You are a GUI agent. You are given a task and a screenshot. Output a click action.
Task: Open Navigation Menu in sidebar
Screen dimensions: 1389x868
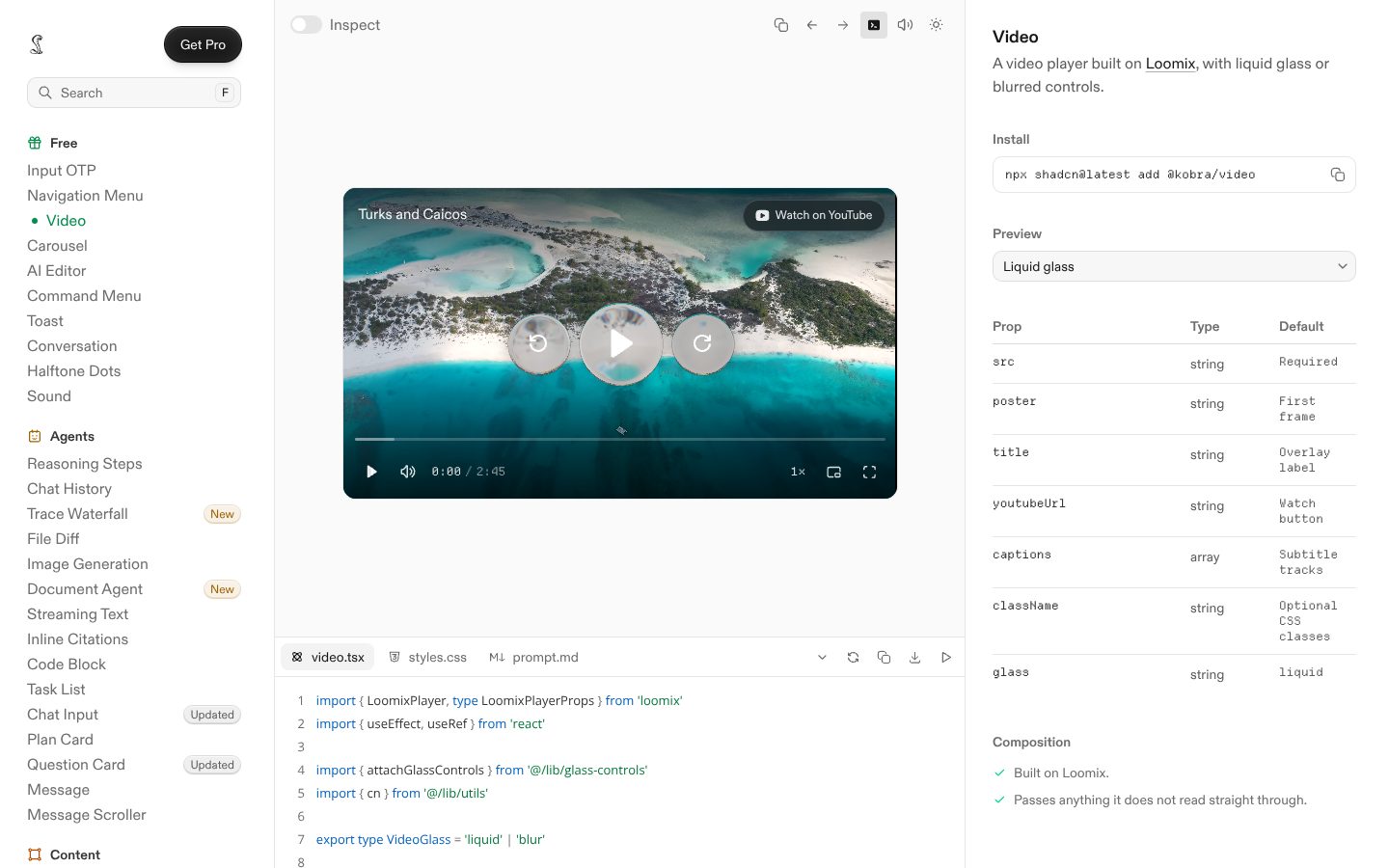pyautogui.click(x=85, y=196)
